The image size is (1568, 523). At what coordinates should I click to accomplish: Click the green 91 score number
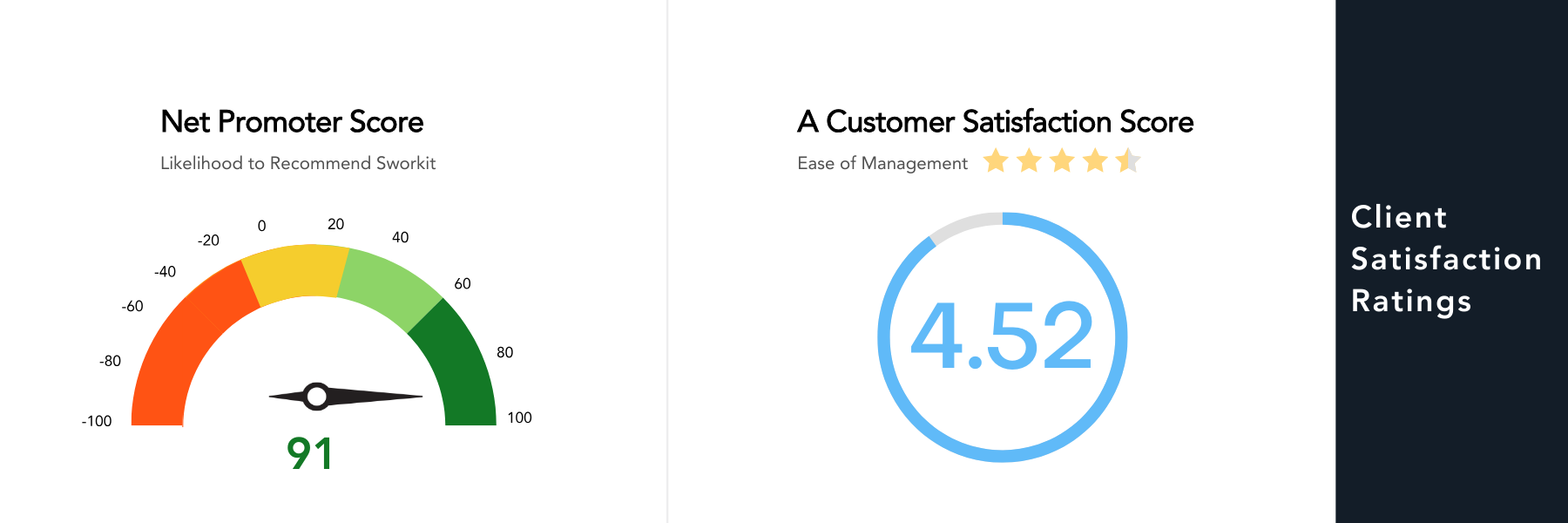[x=309, y=454]
